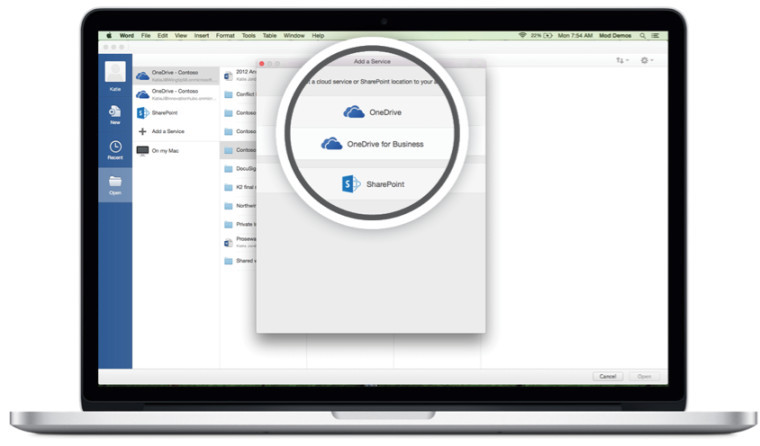The image size is (760, 446).
Task: Click the New document sidebar icon
Action: coord(115,114)
